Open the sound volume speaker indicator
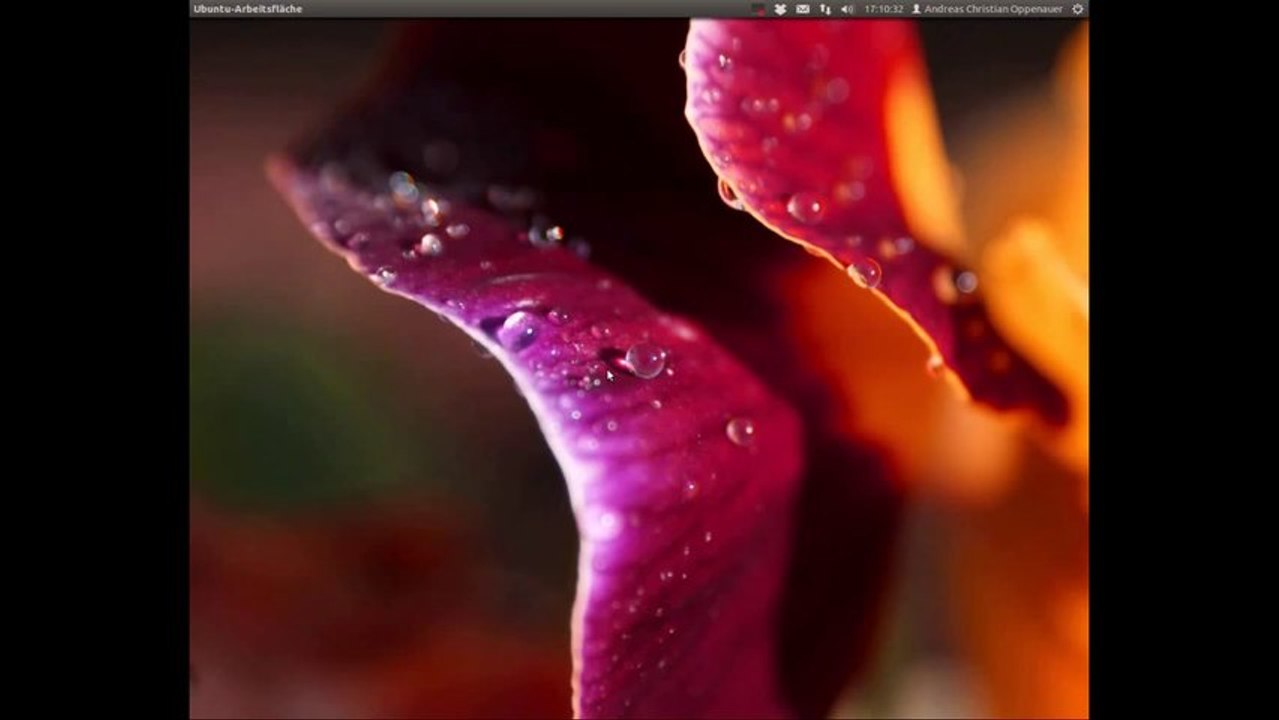 click(x=847, y=9)
